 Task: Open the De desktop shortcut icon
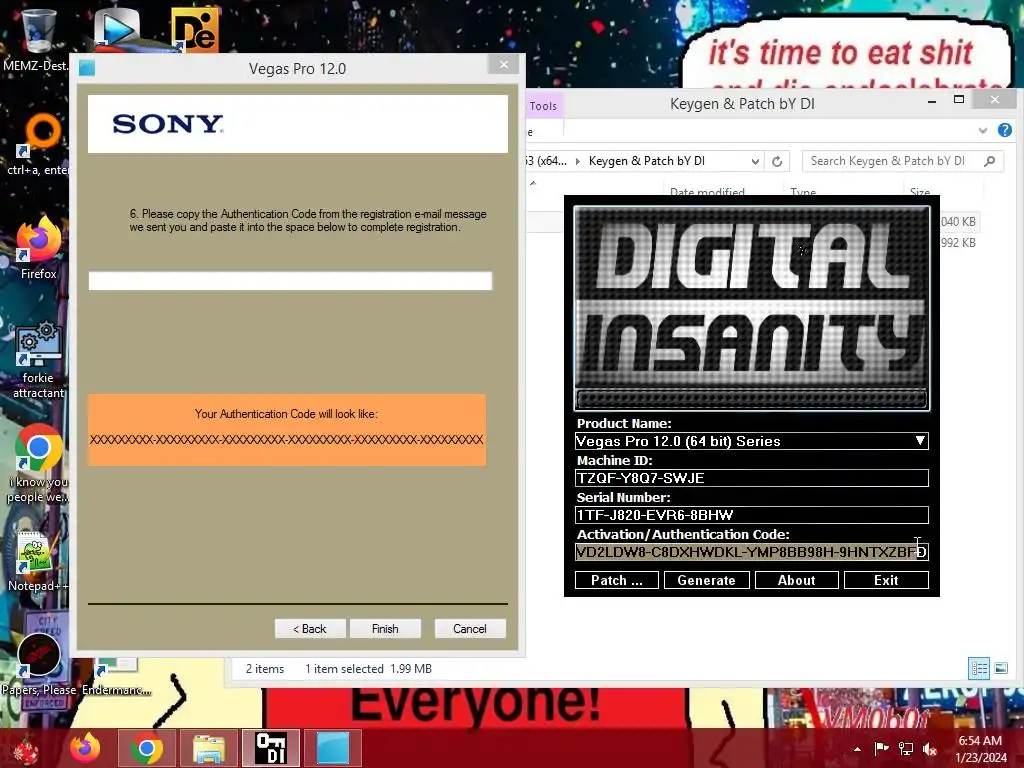(x=195, y=30)
